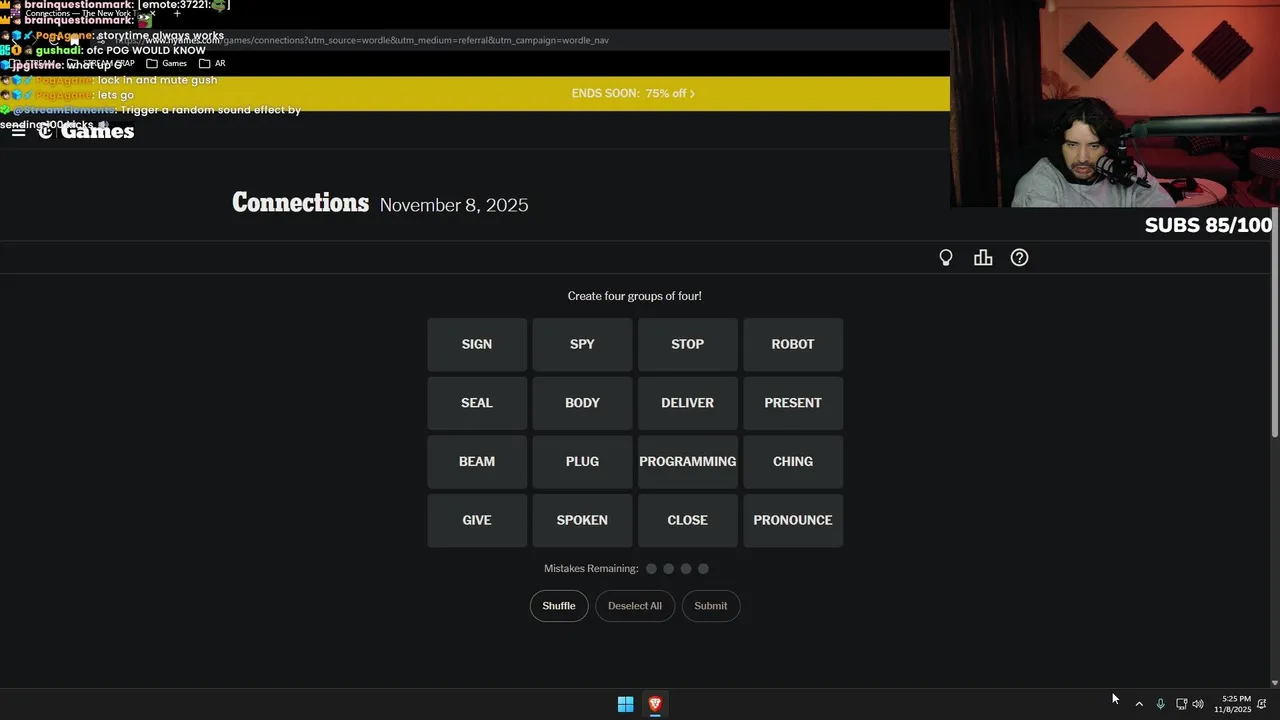Click the NYT Games logo
The width and height of the screenshot is (1280, 720).
tap(86, 131)
